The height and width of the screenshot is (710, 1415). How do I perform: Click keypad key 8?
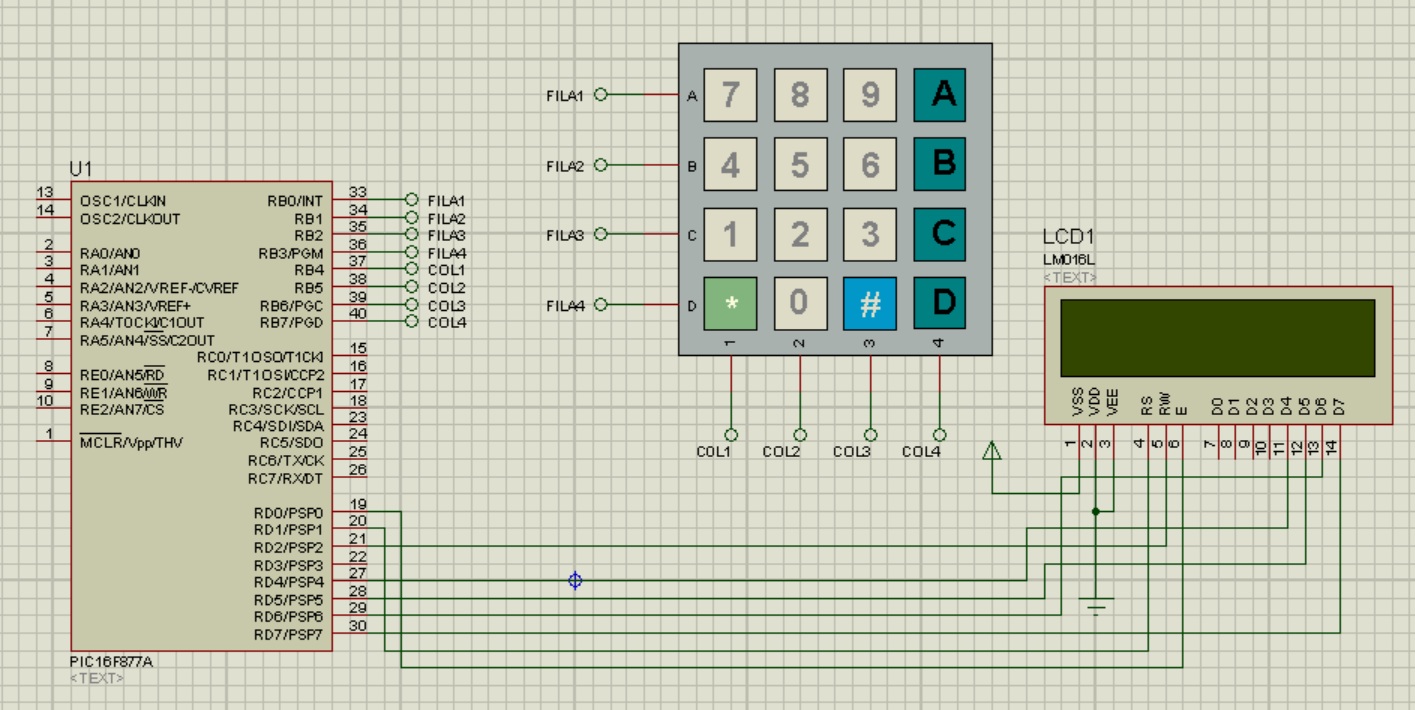pyautogui.click(x=800, y=95)
